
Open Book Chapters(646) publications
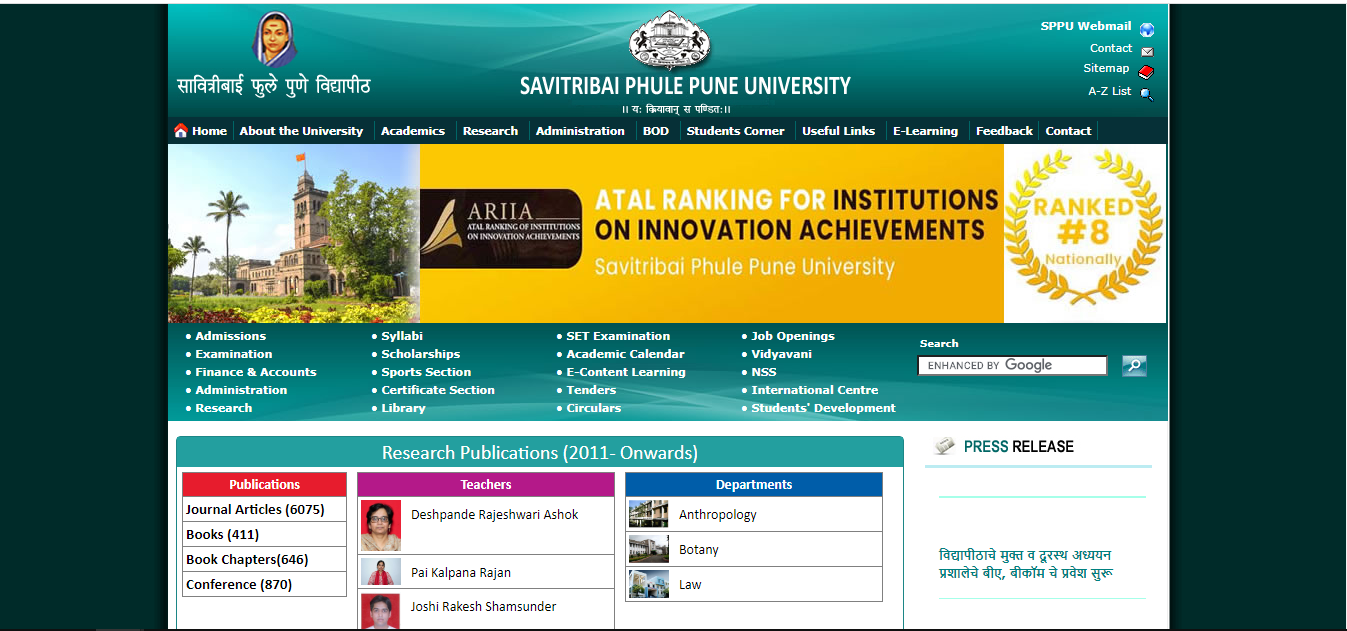pos(247,559)
